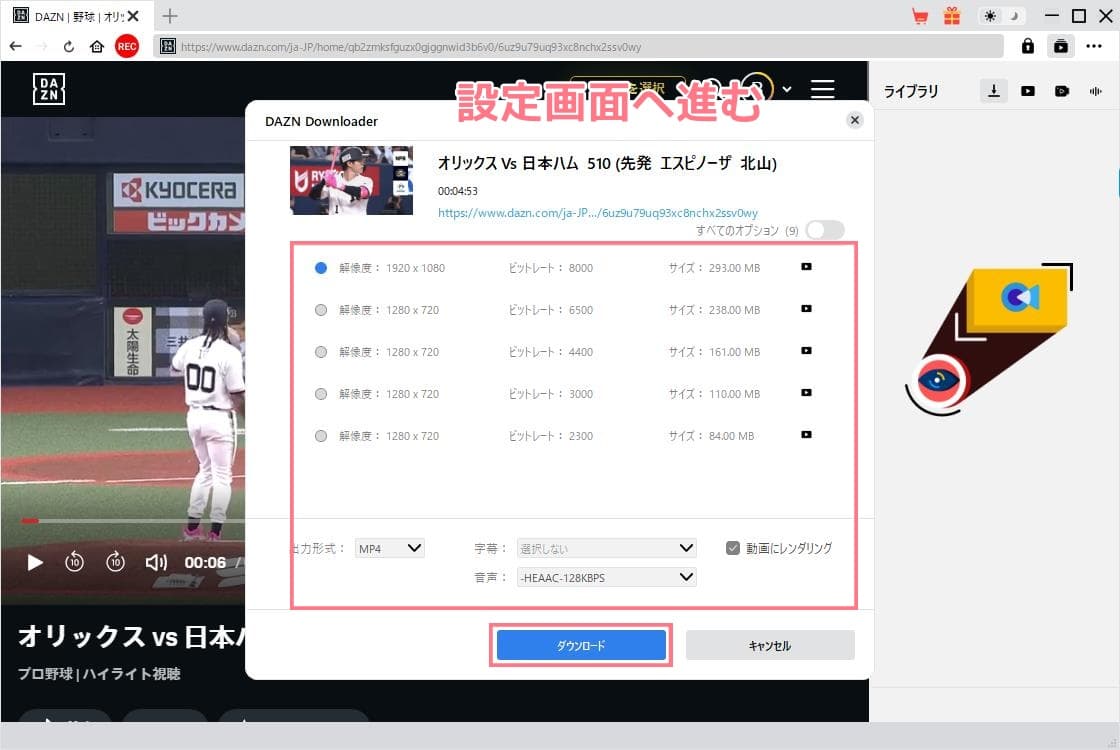Click the red video progress bar
This screenshot has height=750, width=1120.
tap(29, 521)
